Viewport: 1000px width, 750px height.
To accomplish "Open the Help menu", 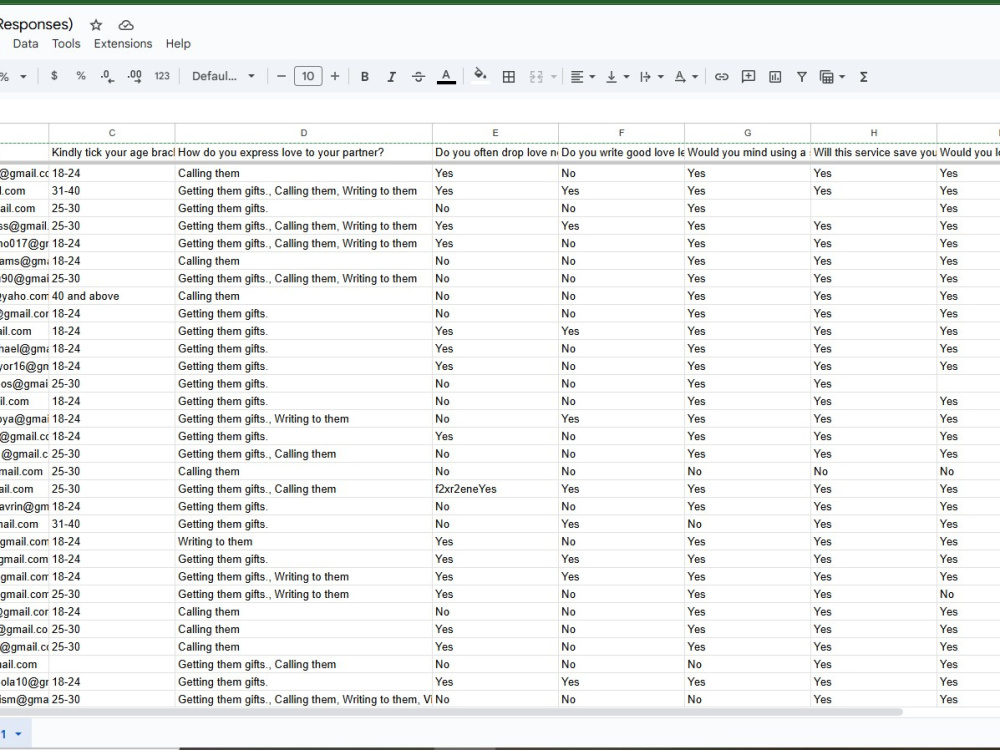I will 178,43.
